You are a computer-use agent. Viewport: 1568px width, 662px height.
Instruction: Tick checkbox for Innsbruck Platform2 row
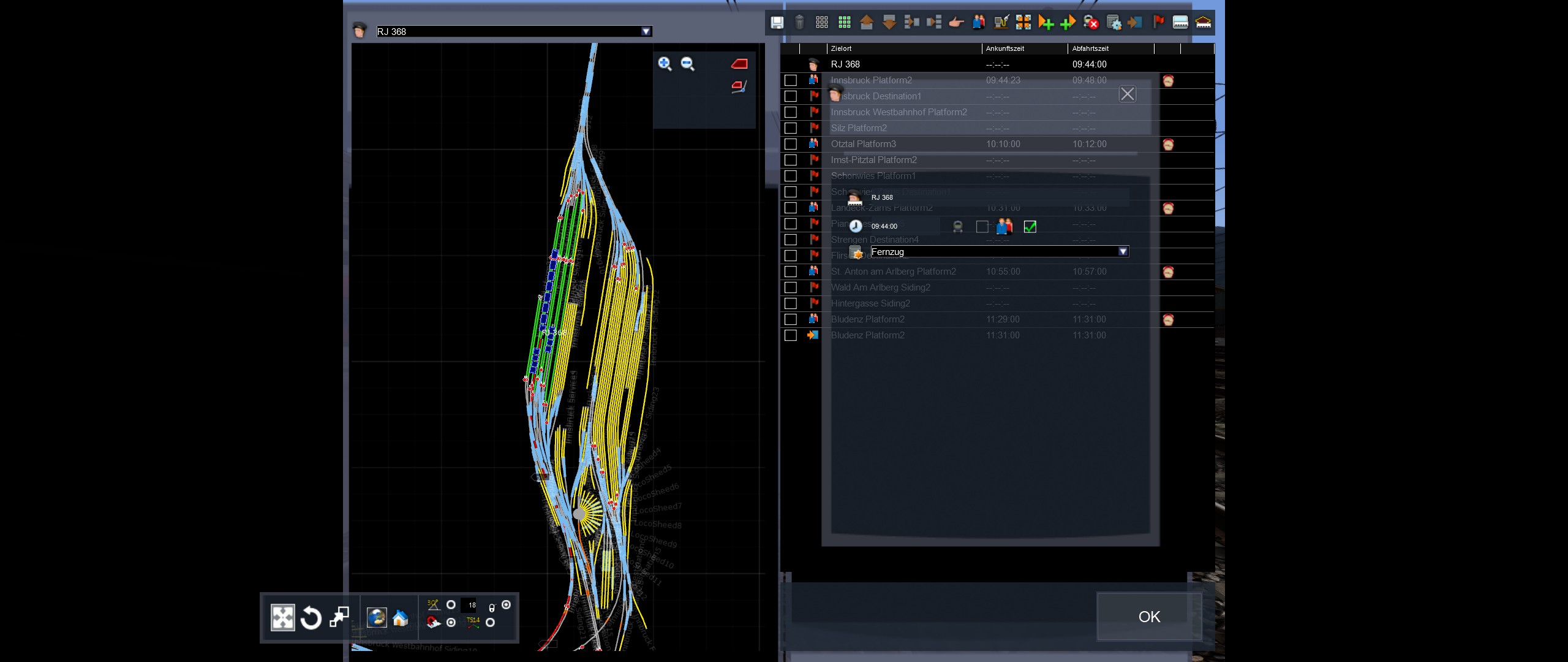[x=791, y=80]
